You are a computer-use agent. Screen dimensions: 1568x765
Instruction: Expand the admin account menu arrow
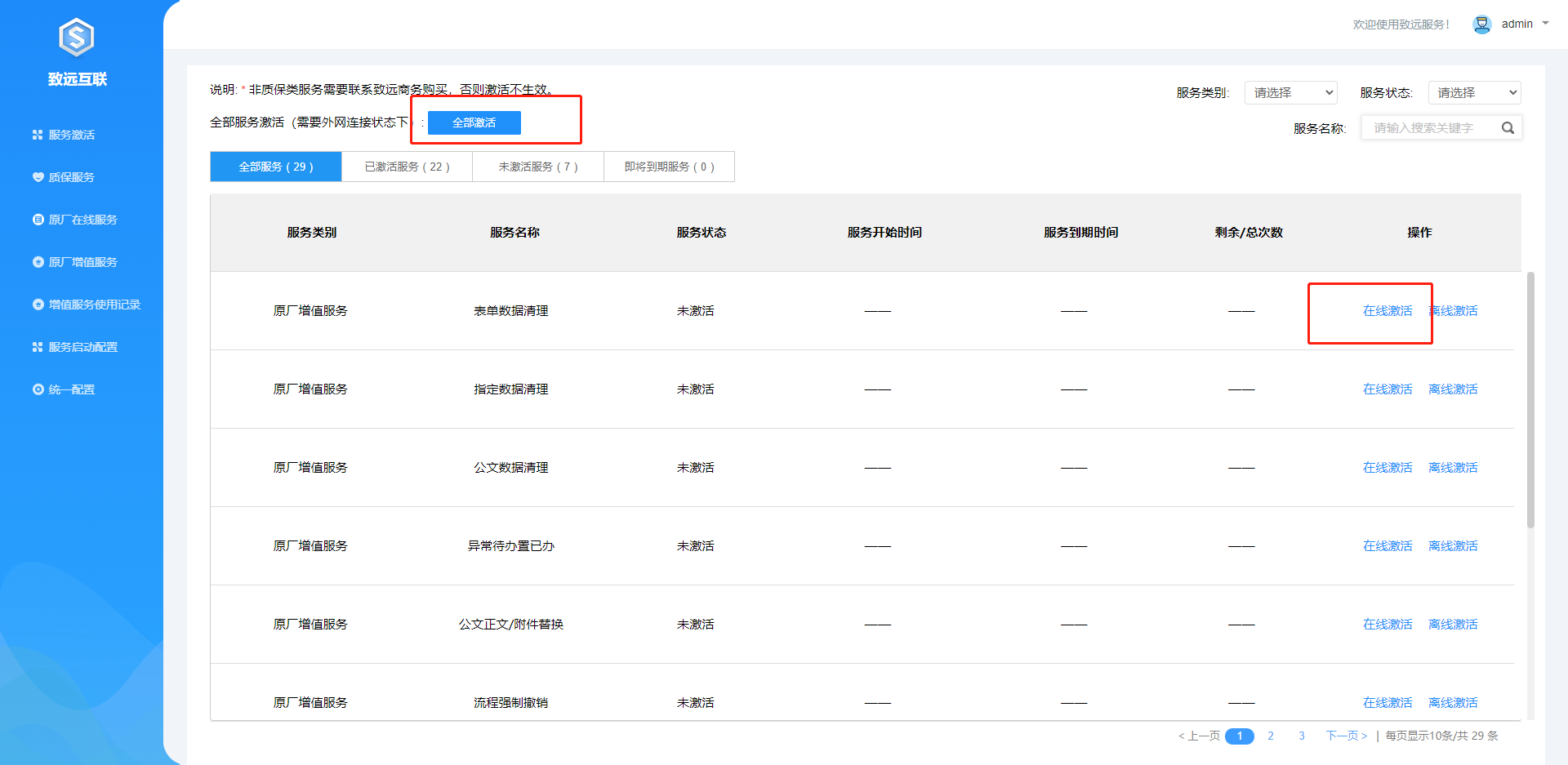(1545, 24)
